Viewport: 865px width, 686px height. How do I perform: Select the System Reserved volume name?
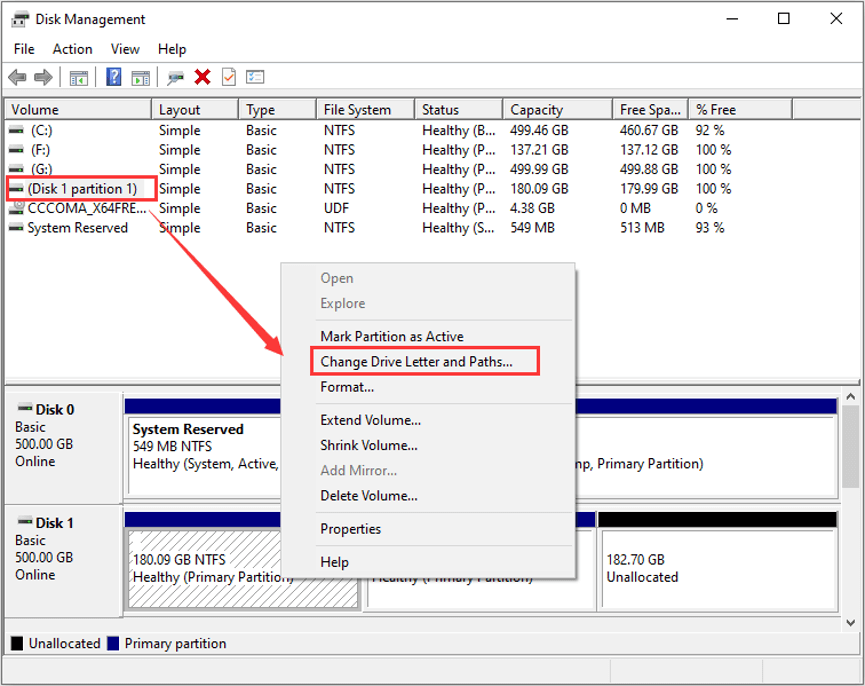(78, 228)
